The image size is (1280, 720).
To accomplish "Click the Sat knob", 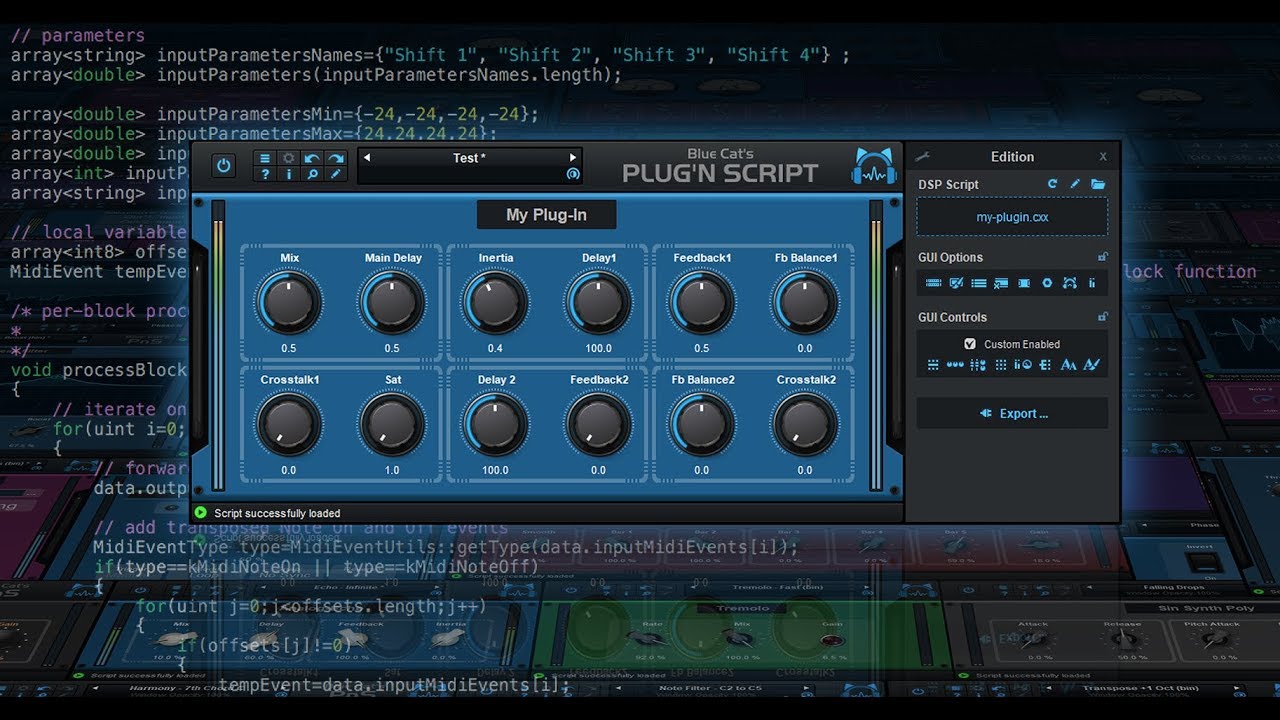I will [392, 424].
